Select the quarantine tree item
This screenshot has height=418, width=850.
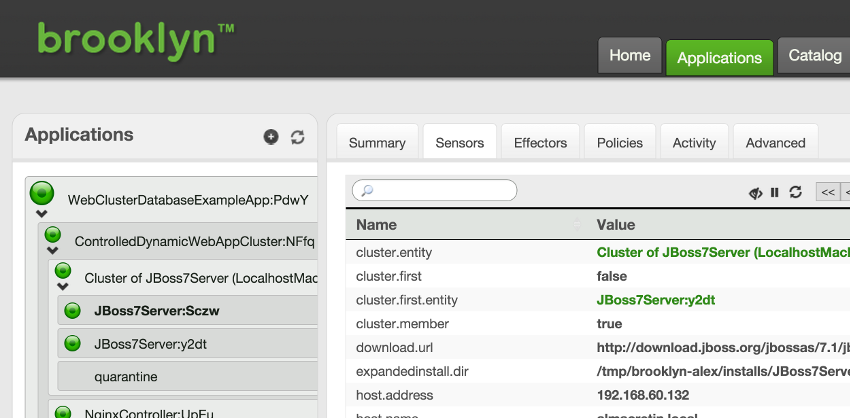pyautogui.click(x=126, y=377)
